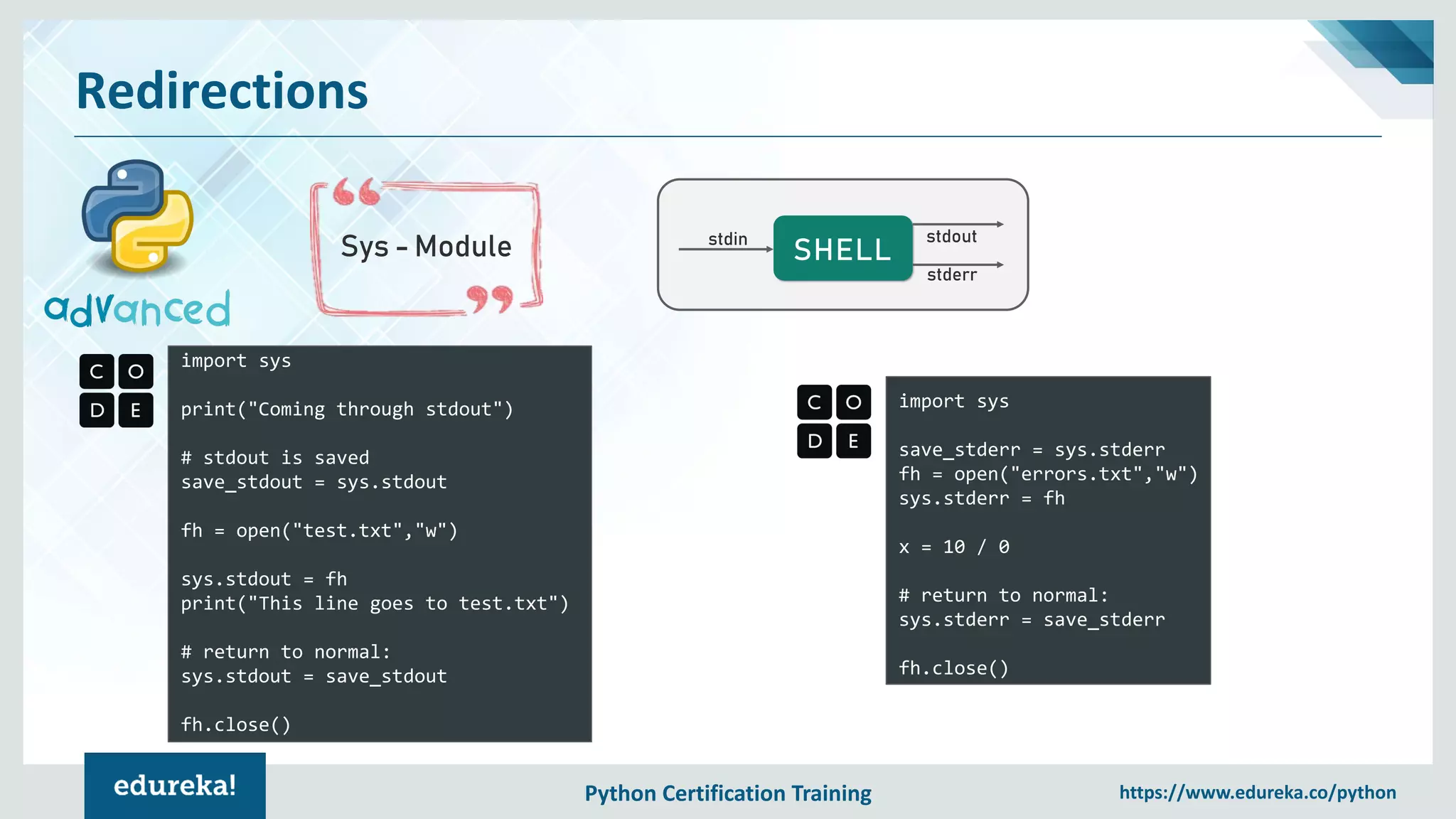Click 'save_stdout = sys.stdout' line
Screen dimensions: 1456x819
pos(314,482)
